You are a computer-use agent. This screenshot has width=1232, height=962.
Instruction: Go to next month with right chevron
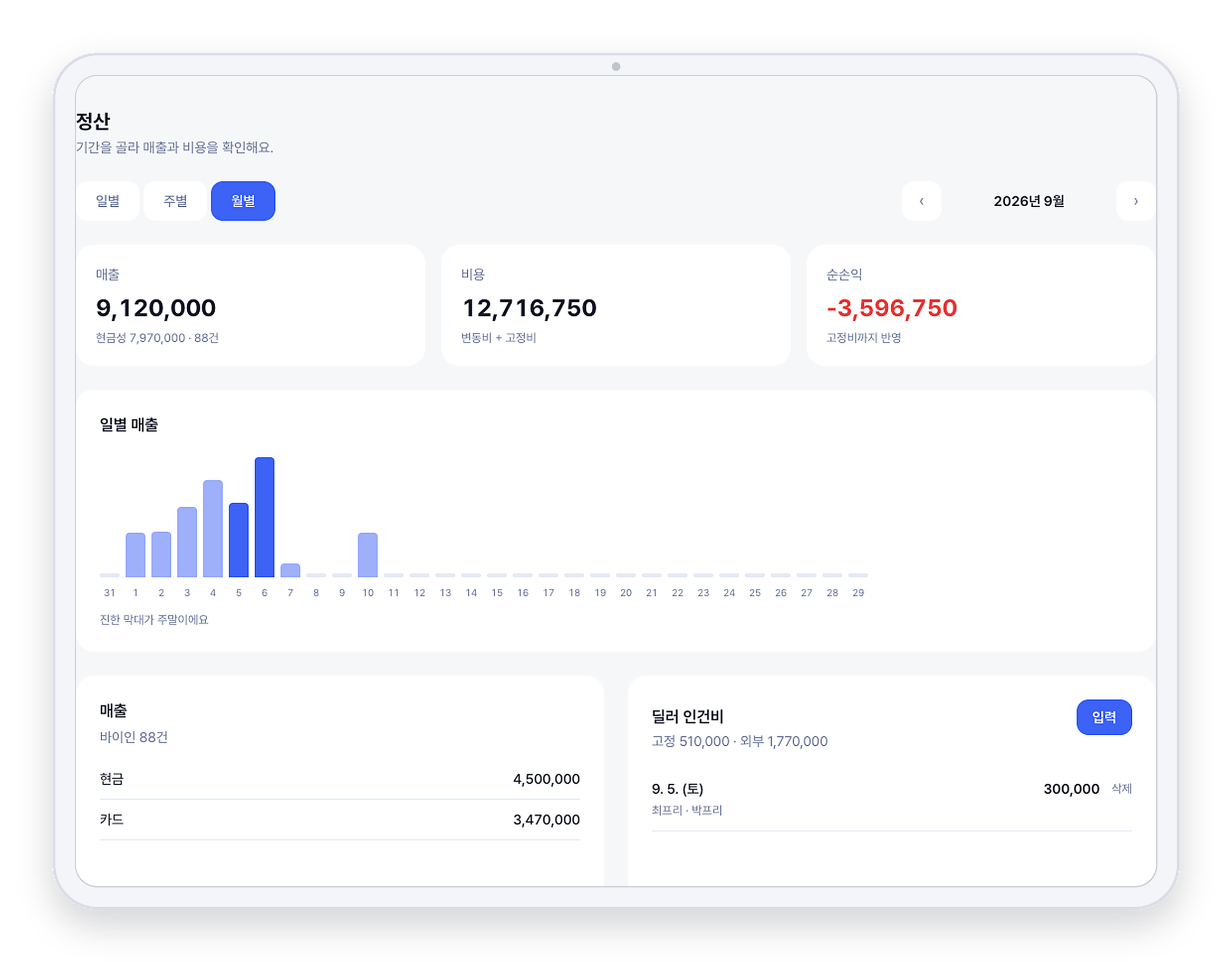pyautogui.click(x=1135, y=201)
